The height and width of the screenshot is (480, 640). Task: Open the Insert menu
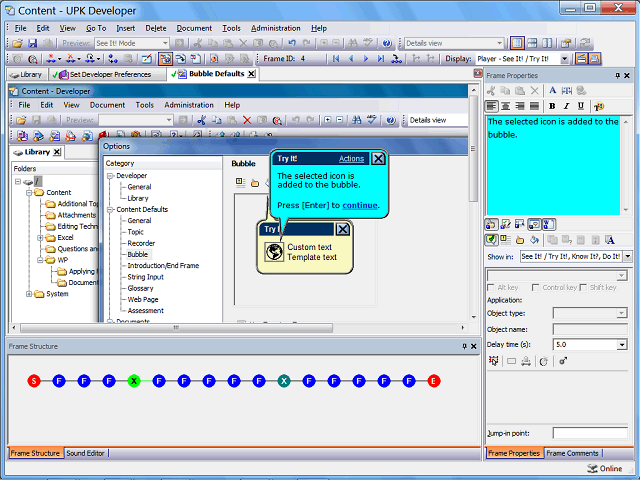pyautogui.click(x=125, y=28)
